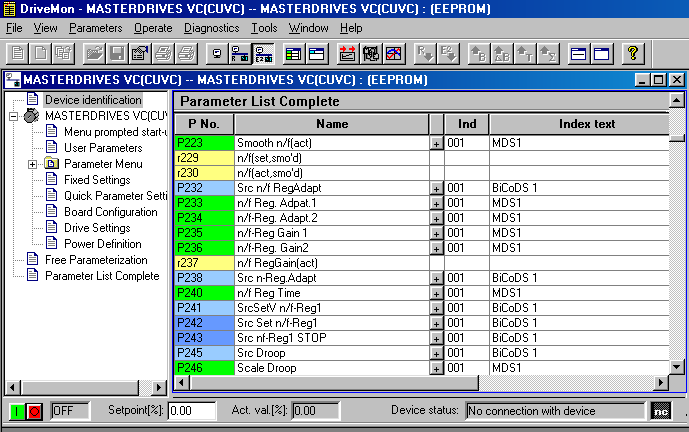
Task: Click the lined new document toolbar icon
Action: [17, 54]
